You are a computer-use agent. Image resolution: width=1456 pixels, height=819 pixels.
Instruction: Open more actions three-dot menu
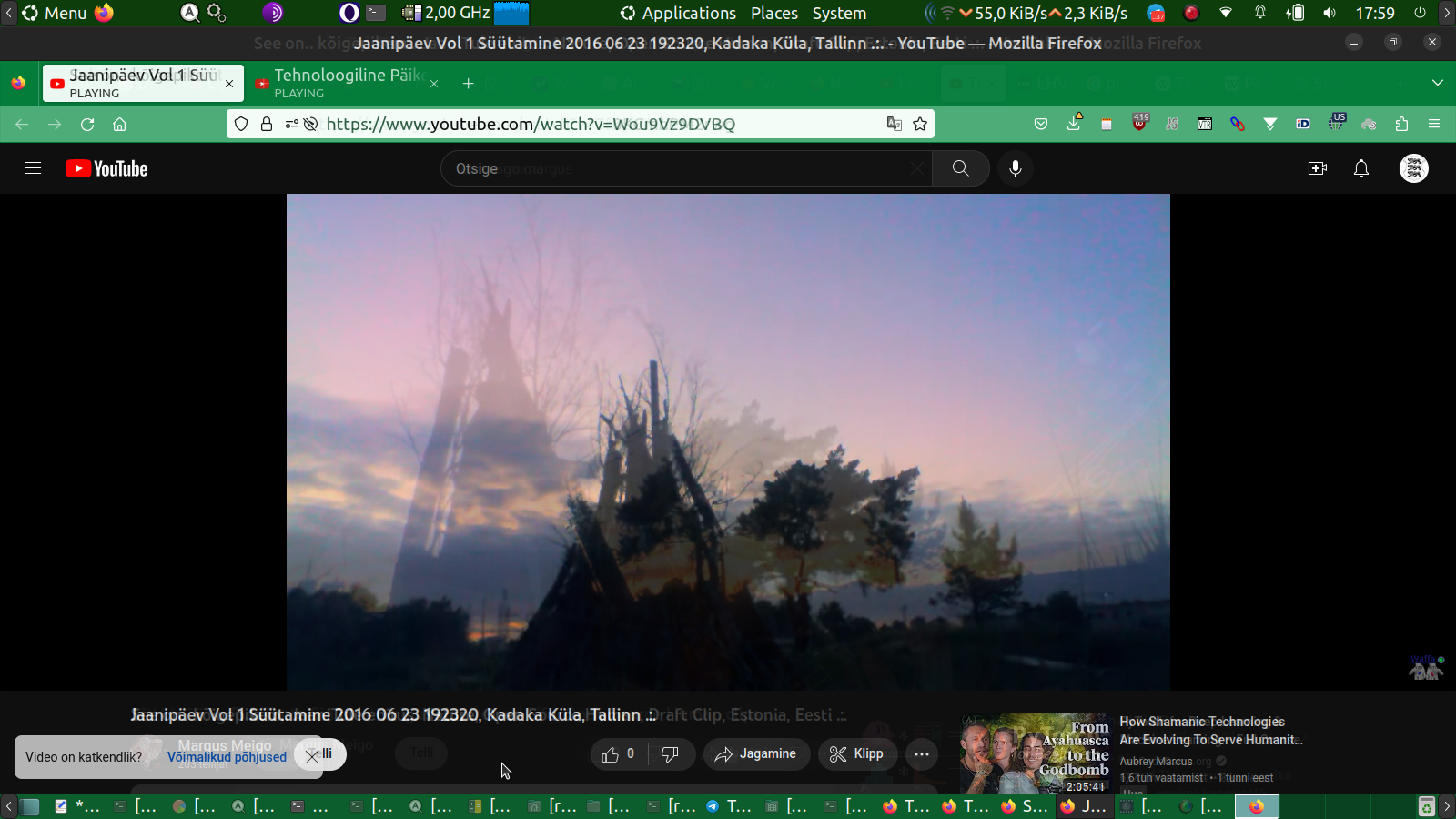pos(922,753)
